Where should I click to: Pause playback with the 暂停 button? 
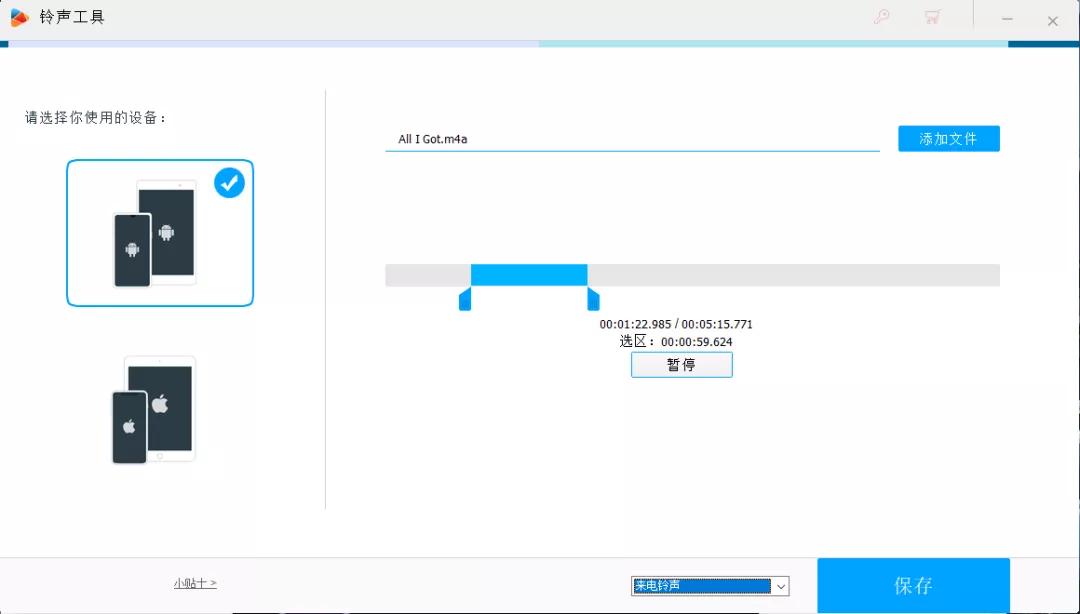(x=681, y=365)
